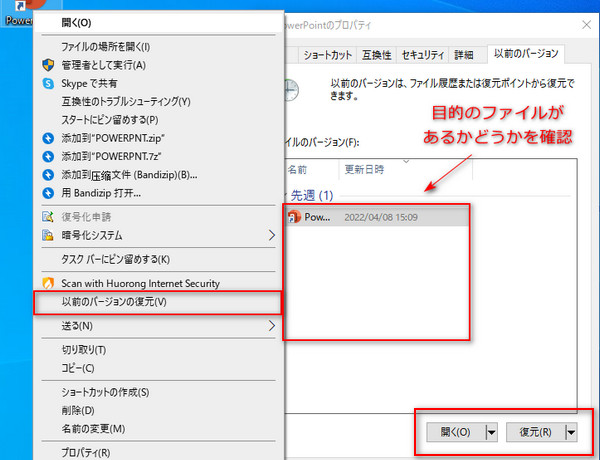Choose 開く(O) in the context menu
Screen dimensions: 600x460
(158, 23)
